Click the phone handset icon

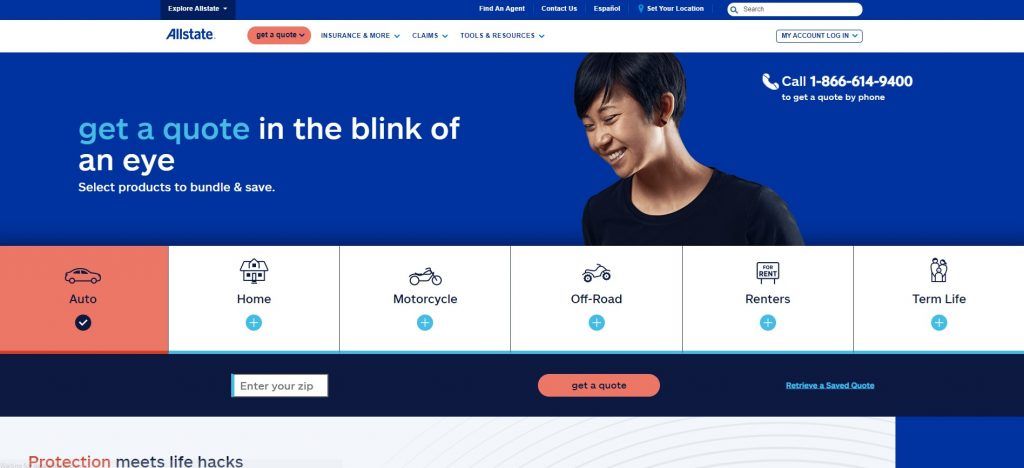point(770,82)
